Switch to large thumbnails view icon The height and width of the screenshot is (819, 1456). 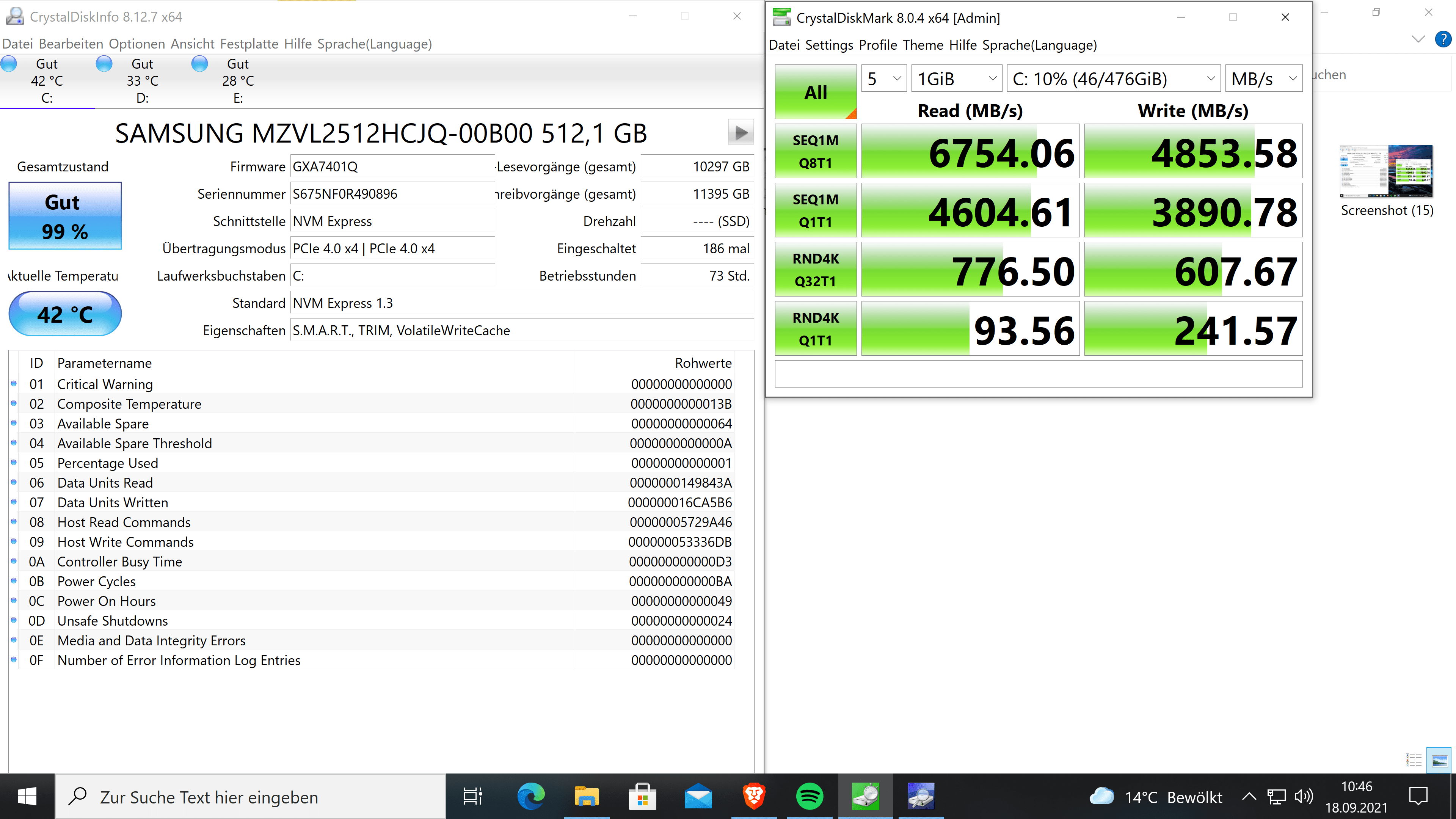point(1439,760)
